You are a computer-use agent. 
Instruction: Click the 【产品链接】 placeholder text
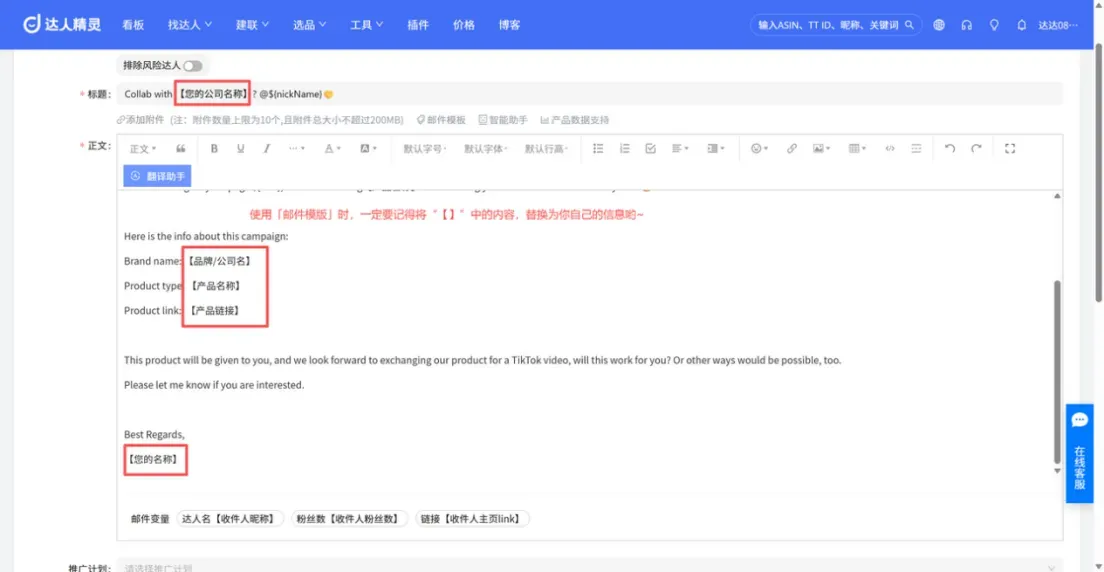click(215, 310)
